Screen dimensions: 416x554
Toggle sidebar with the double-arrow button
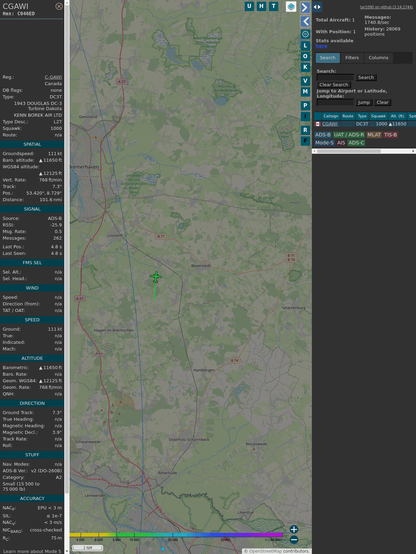click(x=317, y=7)
